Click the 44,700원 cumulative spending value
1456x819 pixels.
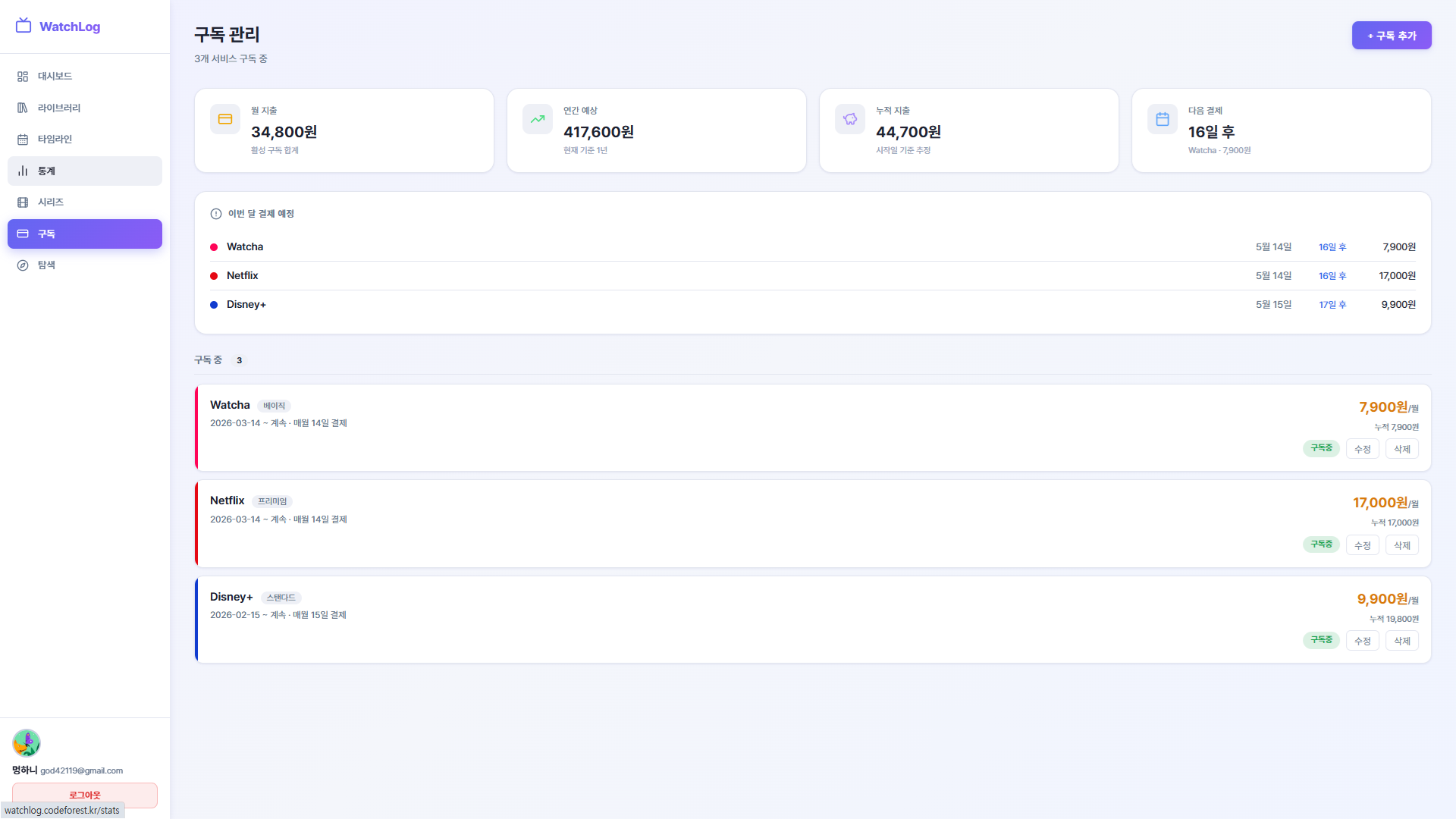908,132
